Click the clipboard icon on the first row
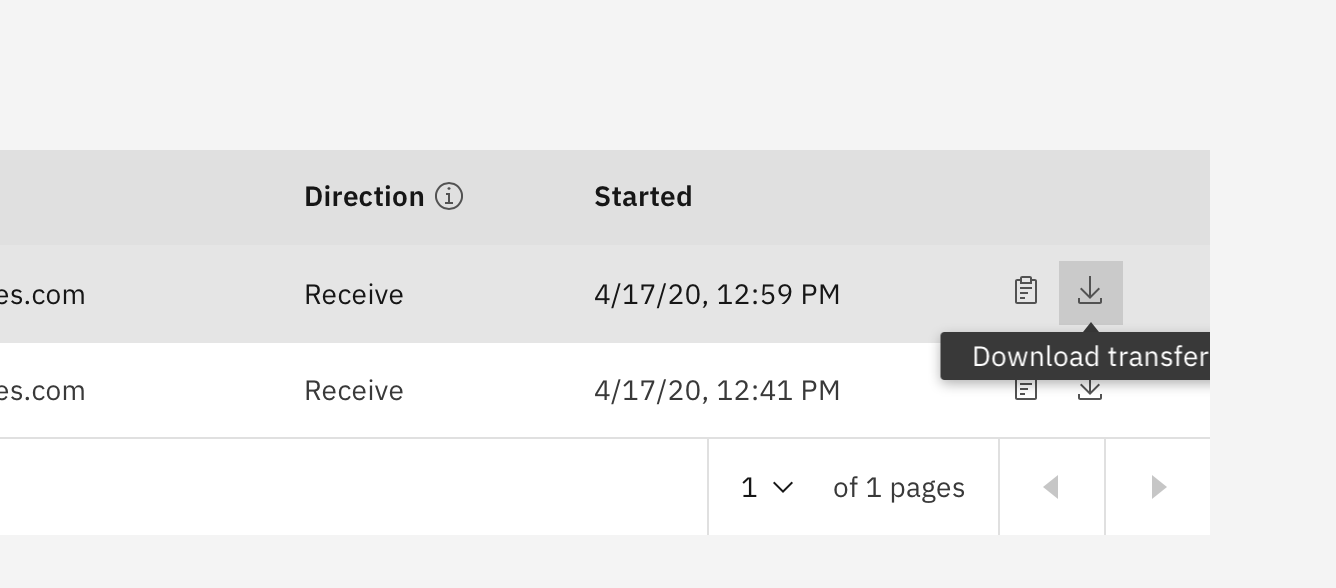 1025,291
